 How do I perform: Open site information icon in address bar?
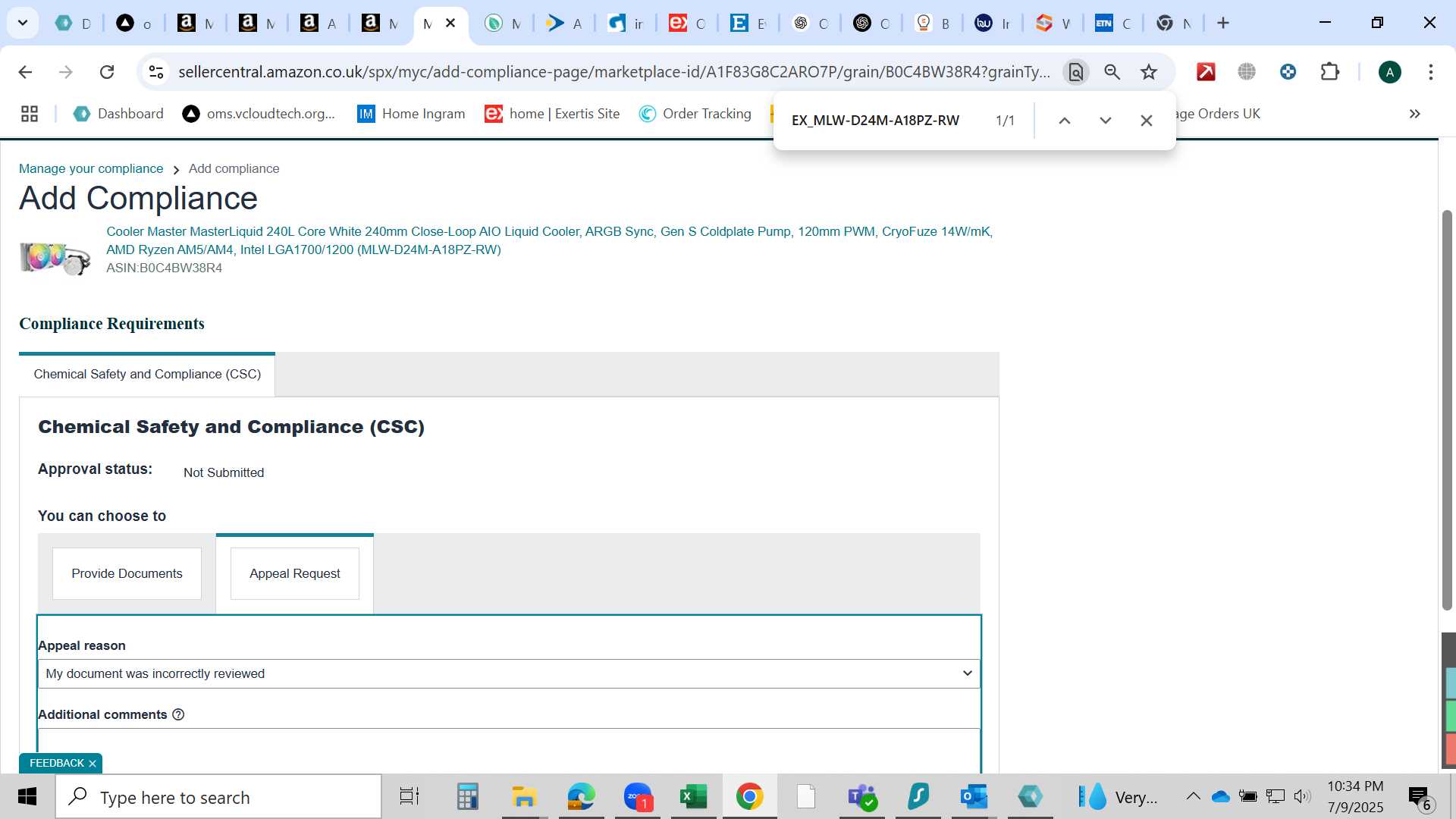[156, 72]
